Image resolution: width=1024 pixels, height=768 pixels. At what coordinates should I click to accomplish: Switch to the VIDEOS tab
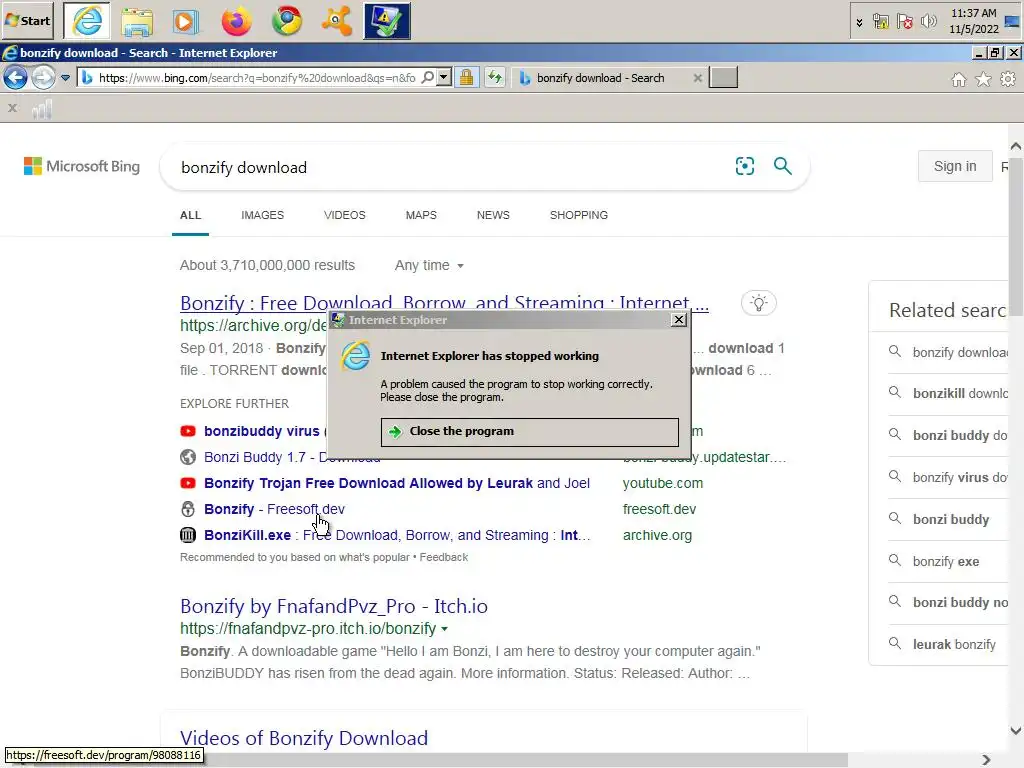coord(345,215)
